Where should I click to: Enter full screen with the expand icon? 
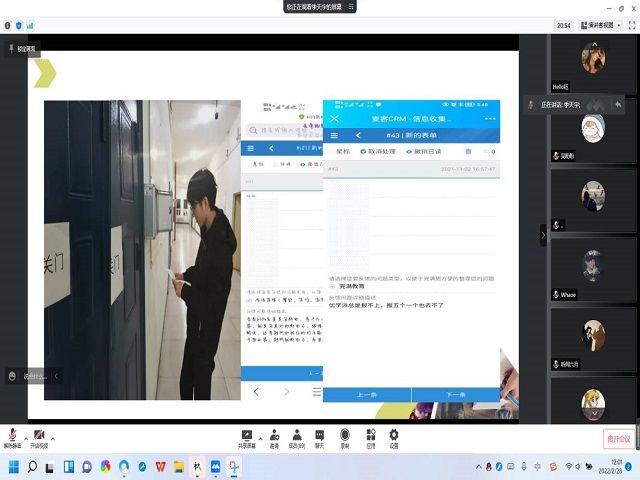632,25
